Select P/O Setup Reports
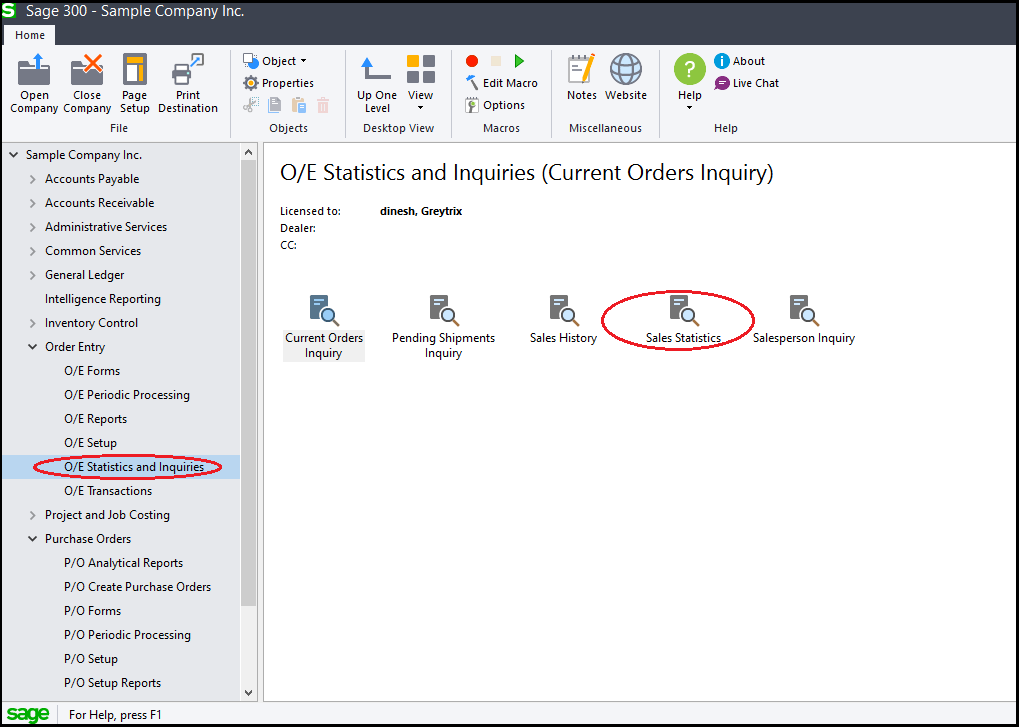This screenshot has width=1019, height=727. [112, 683]
